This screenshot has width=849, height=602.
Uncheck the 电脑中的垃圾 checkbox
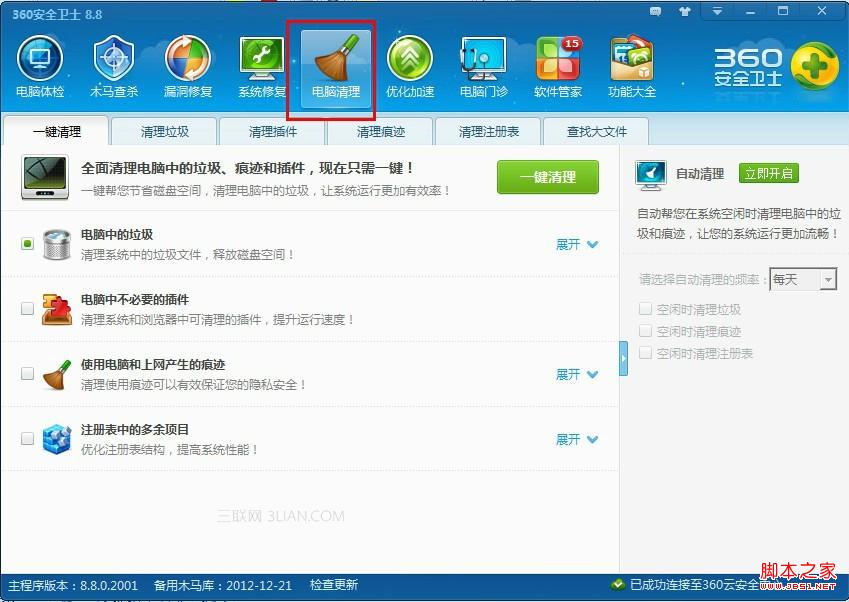click(x=28, y=243)
